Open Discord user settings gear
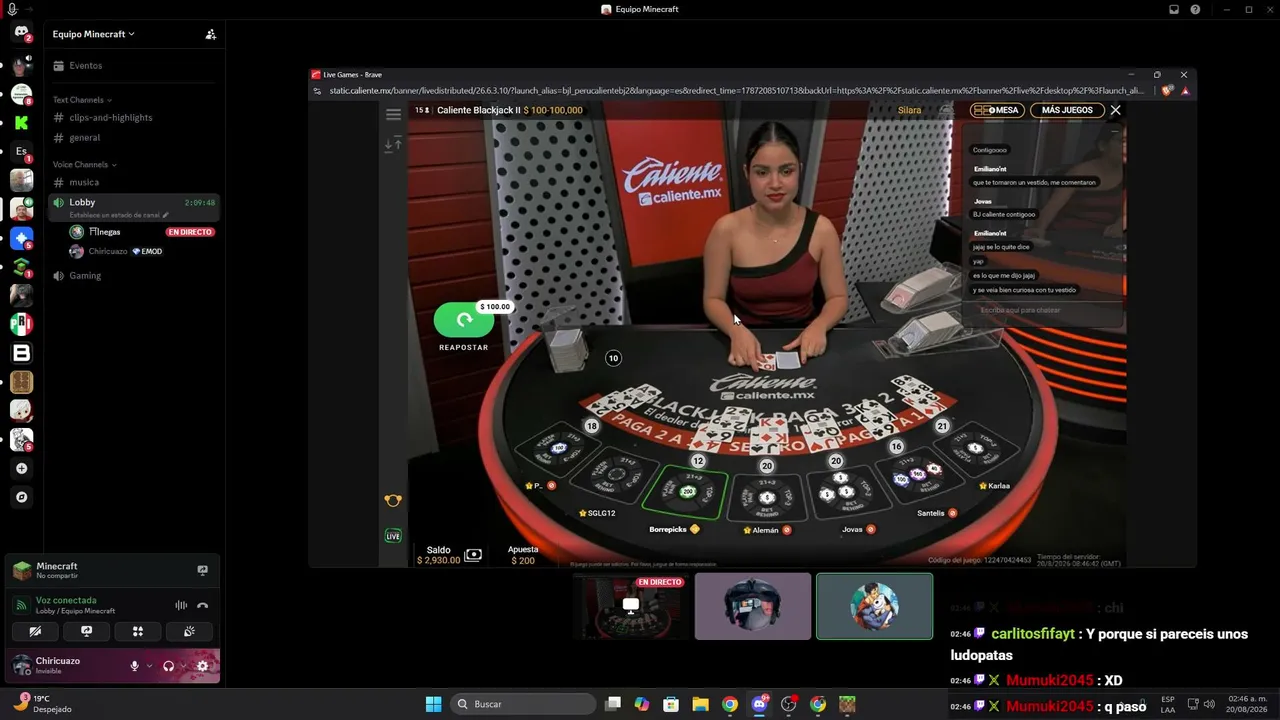Viewport: 1280px width, 720px height. click(203, 666)
